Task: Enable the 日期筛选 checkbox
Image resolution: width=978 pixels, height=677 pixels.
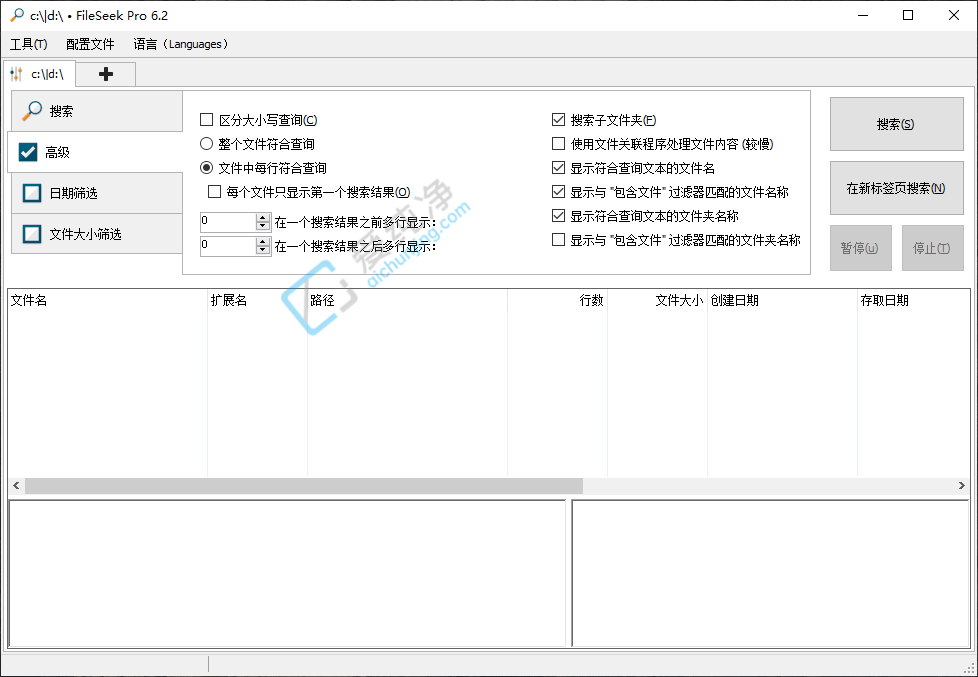Action: coord(32,193)
